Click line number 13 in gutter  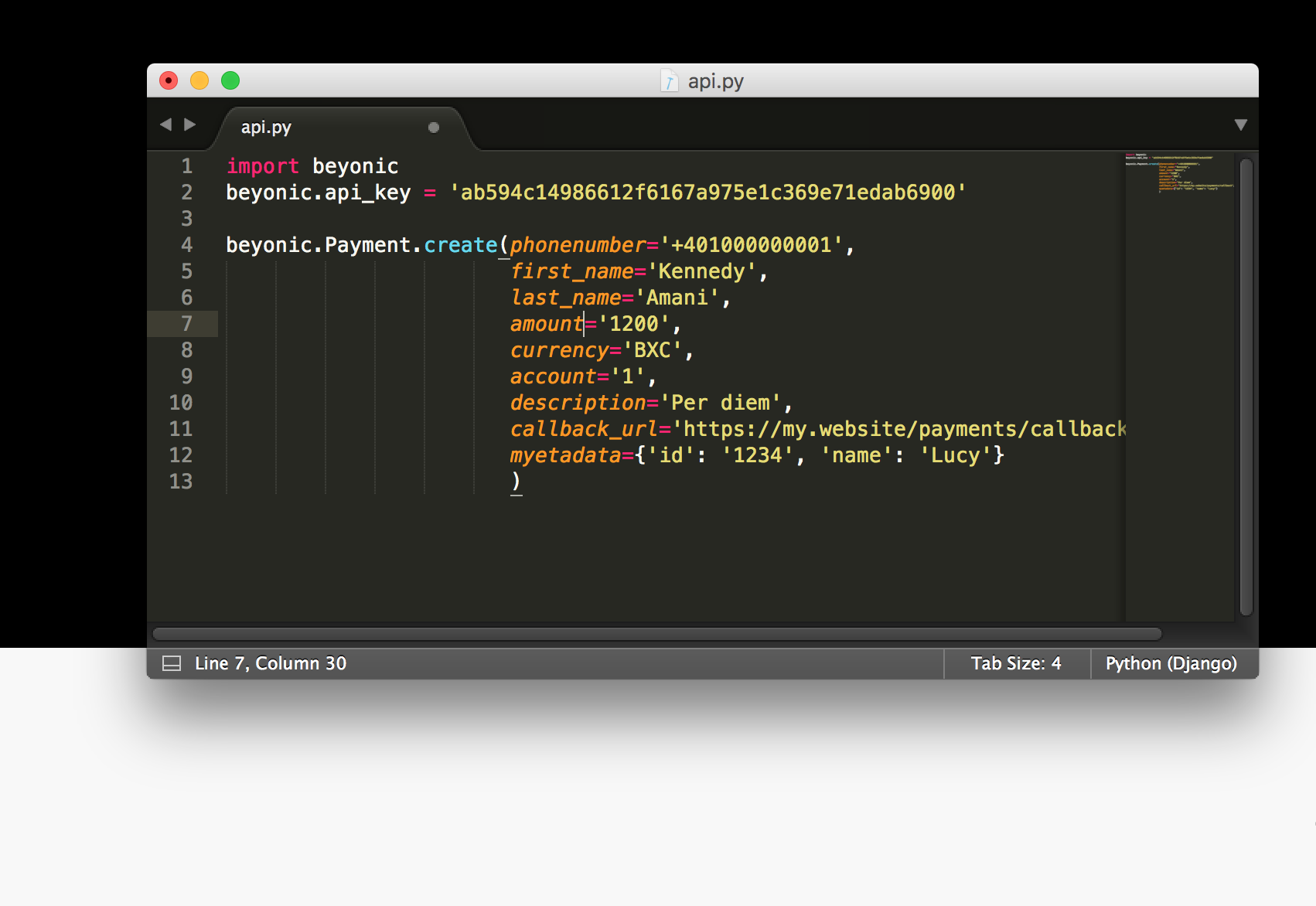coord(181,482)
